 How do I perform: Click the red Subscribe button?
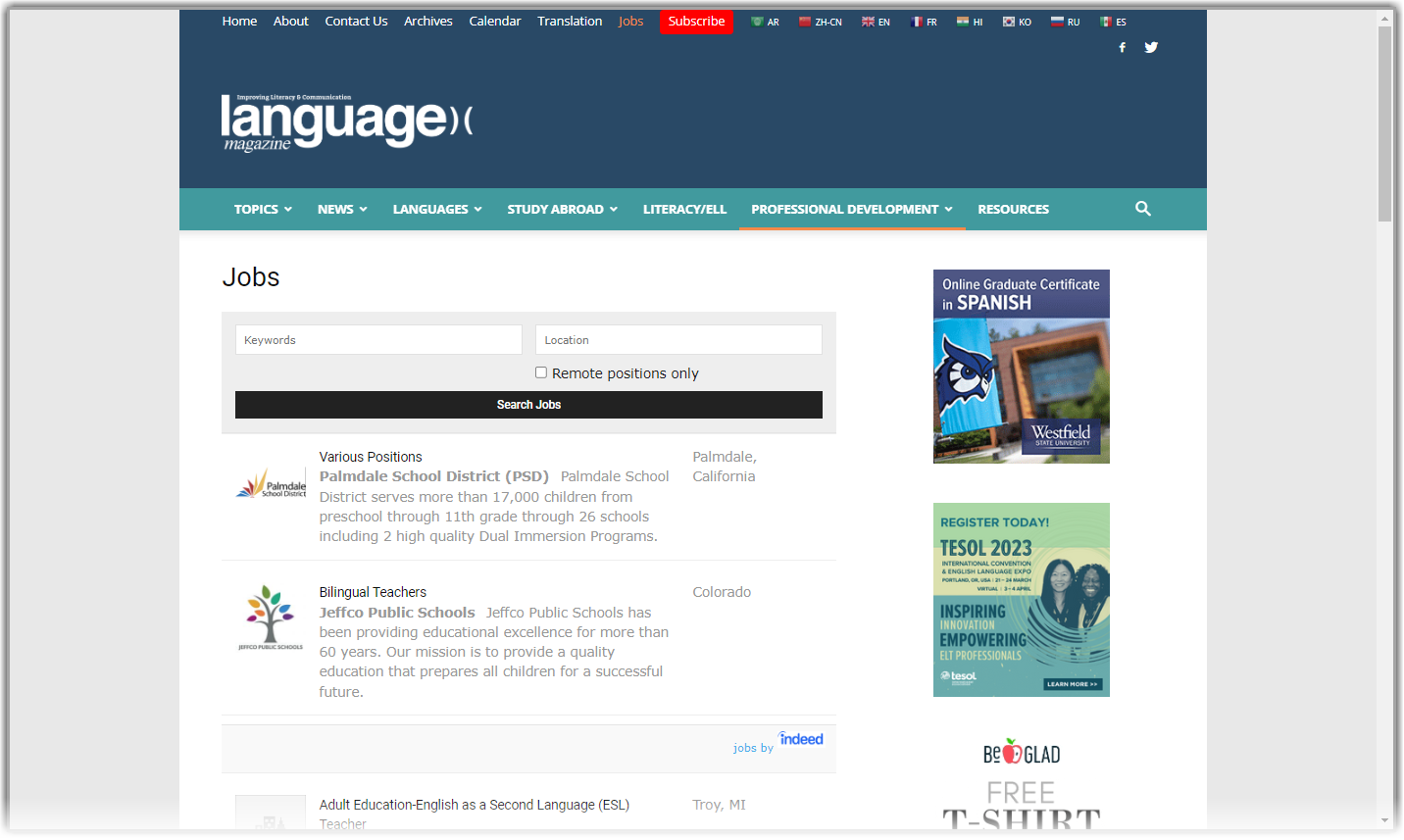click(x=696, y=22)
